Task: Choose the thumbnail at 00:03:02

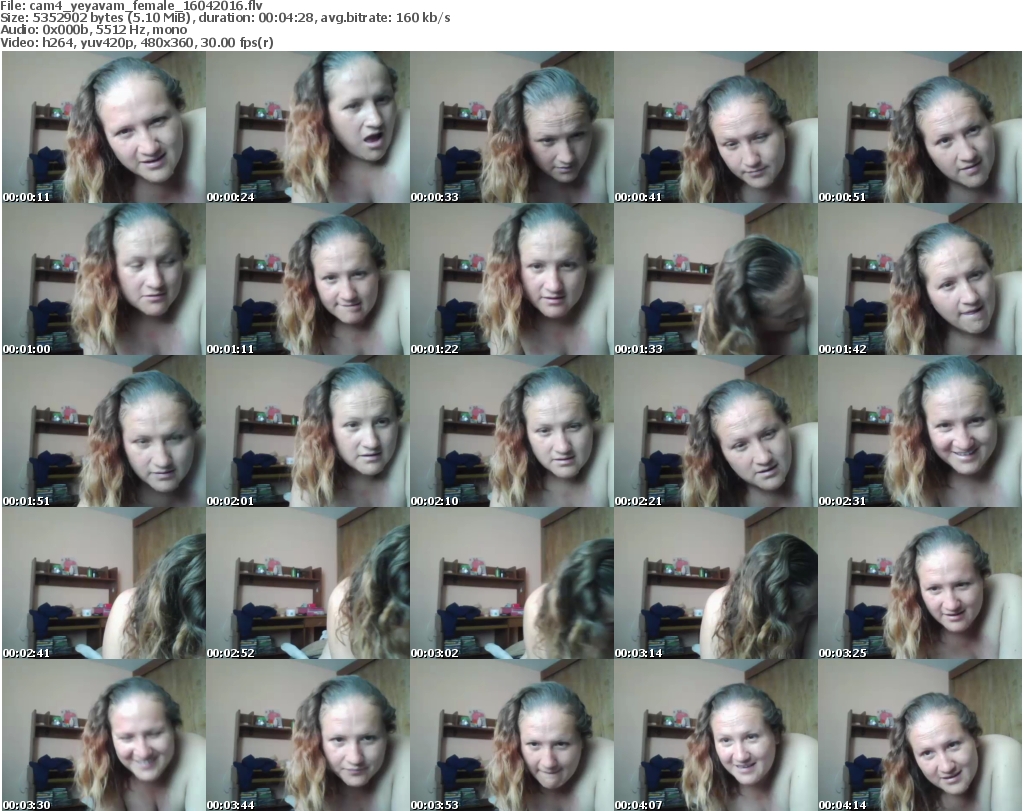Action: pyautogui.click(x=512, y=584)
